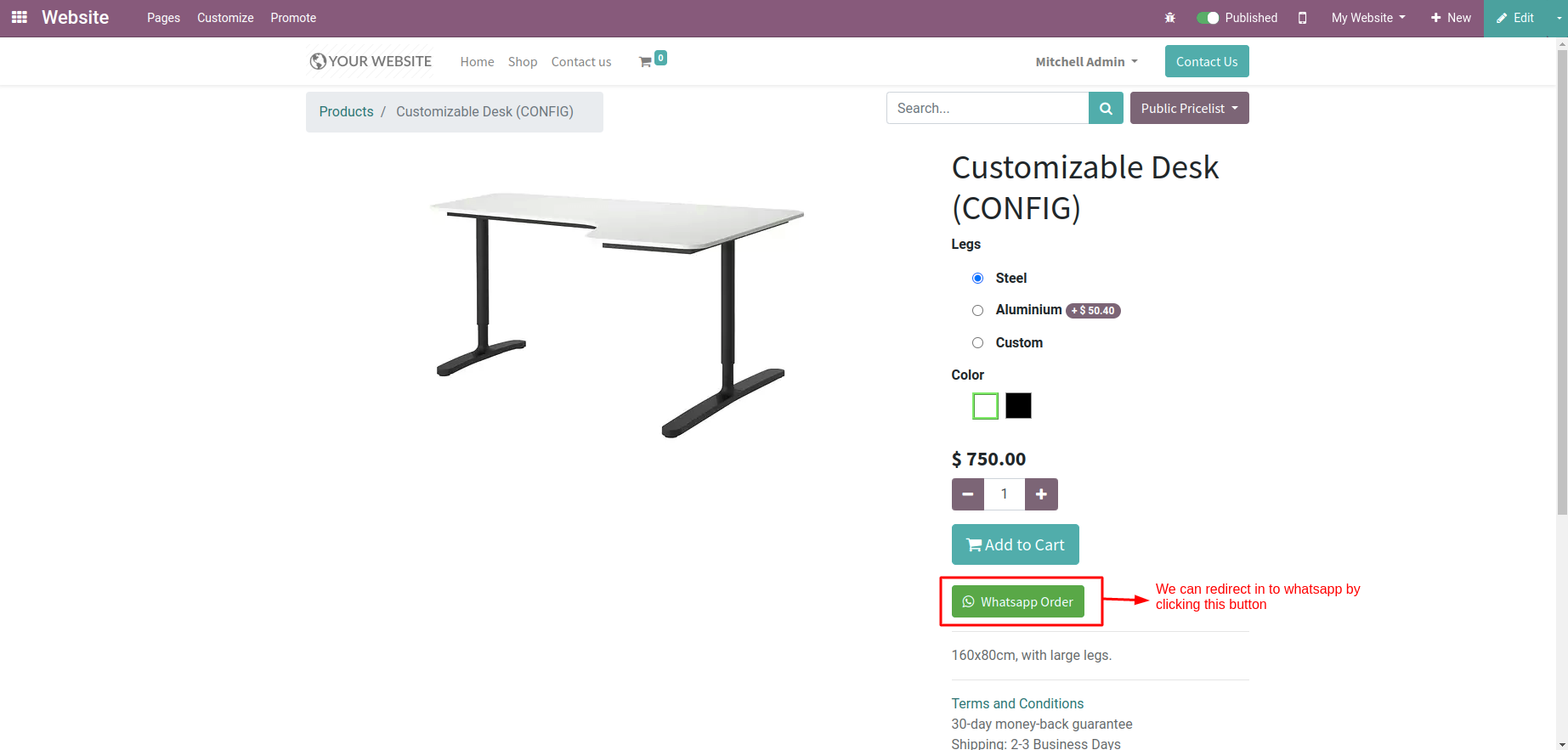1568x750 pixels.
Task: Click the mobile preview phone icon
Action: pyautogui.click(x=1302, y=18)
